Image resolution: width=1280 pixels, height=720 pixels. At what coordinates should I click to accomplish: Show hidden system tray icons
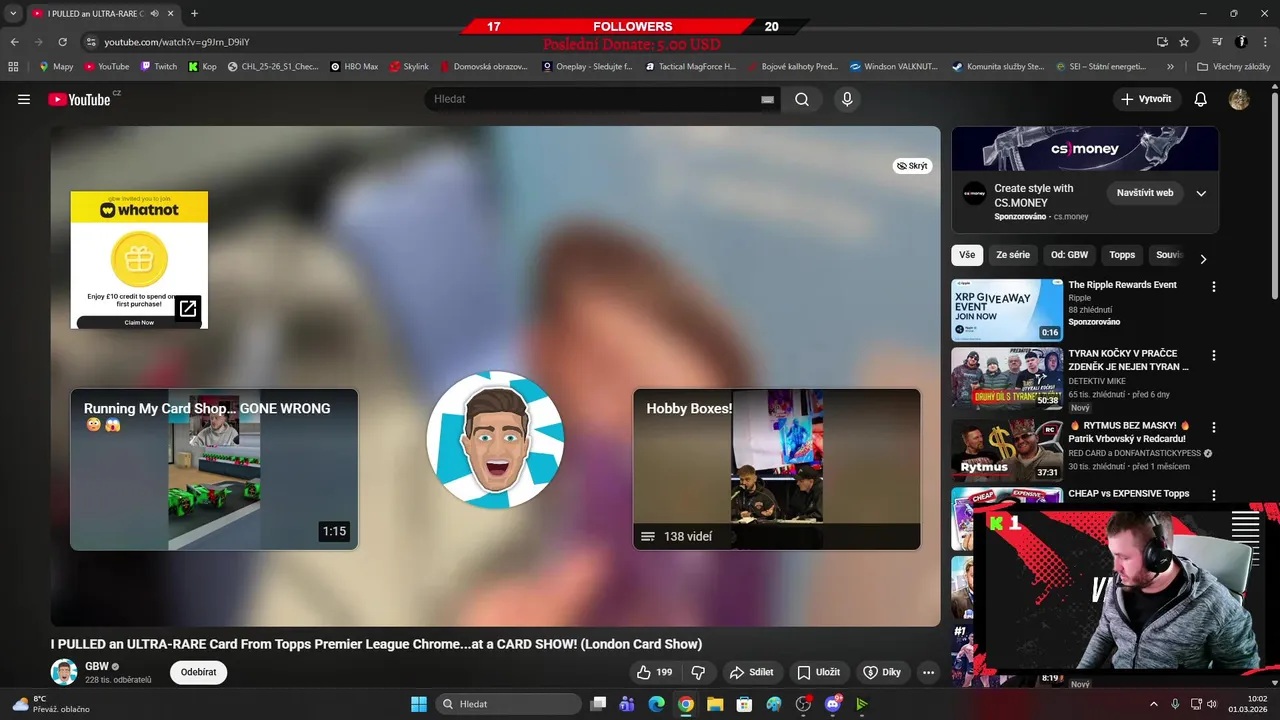tap(1153, 704)
